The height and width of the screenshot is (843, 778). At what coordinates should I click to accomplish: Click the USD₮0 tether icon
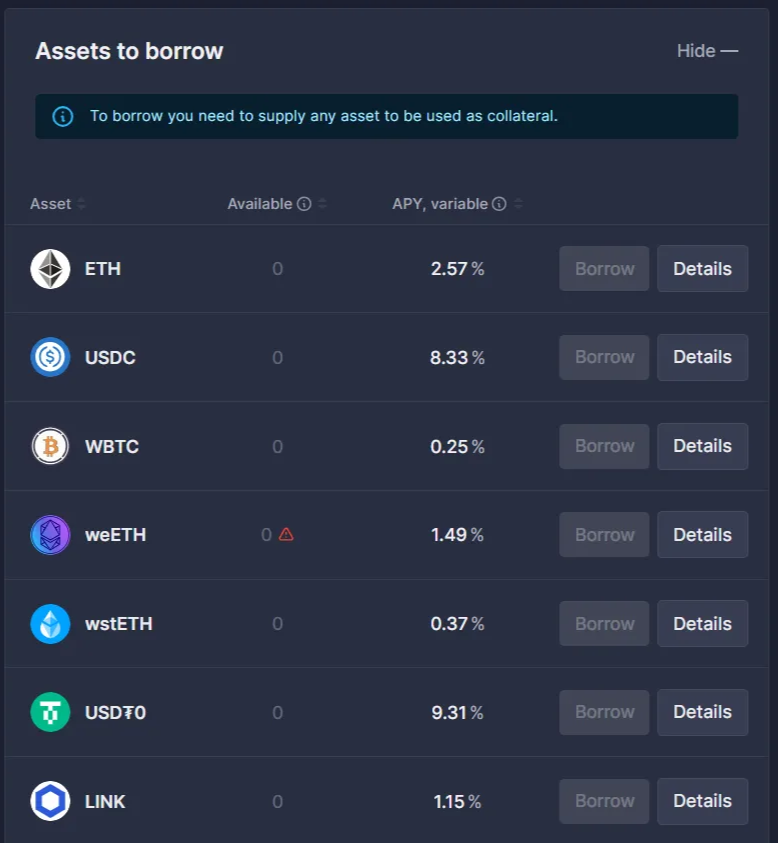point(50,712)
